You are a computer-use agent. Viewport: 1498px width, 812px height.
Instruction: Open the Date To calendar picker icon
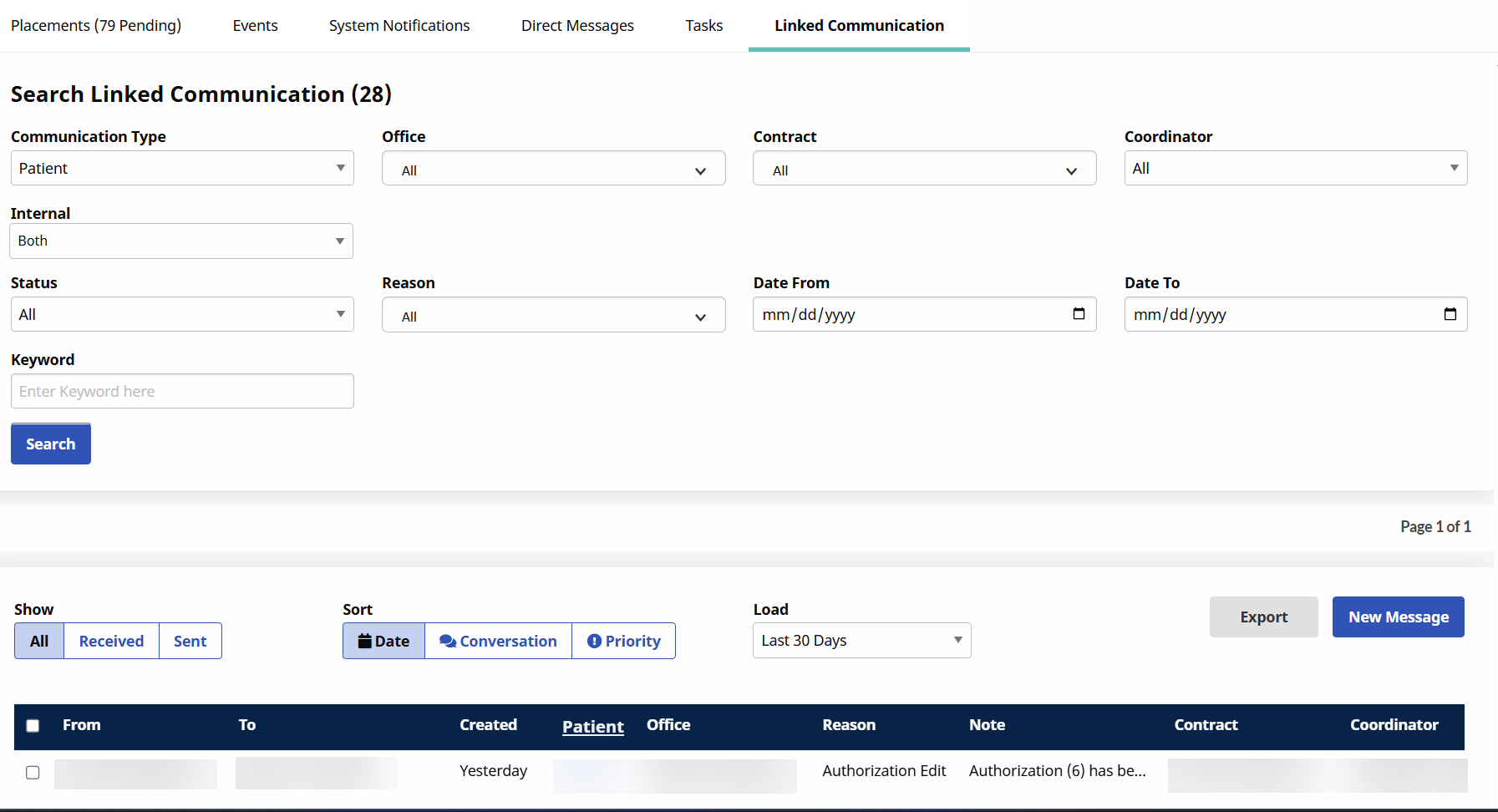pyautogui.click(x=1450, y=314)
